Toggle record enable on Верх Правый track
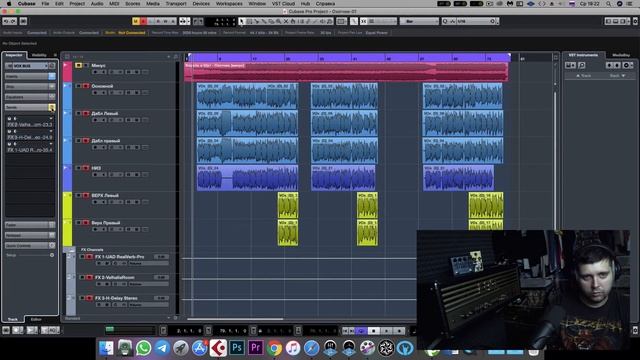 [86, 223]
